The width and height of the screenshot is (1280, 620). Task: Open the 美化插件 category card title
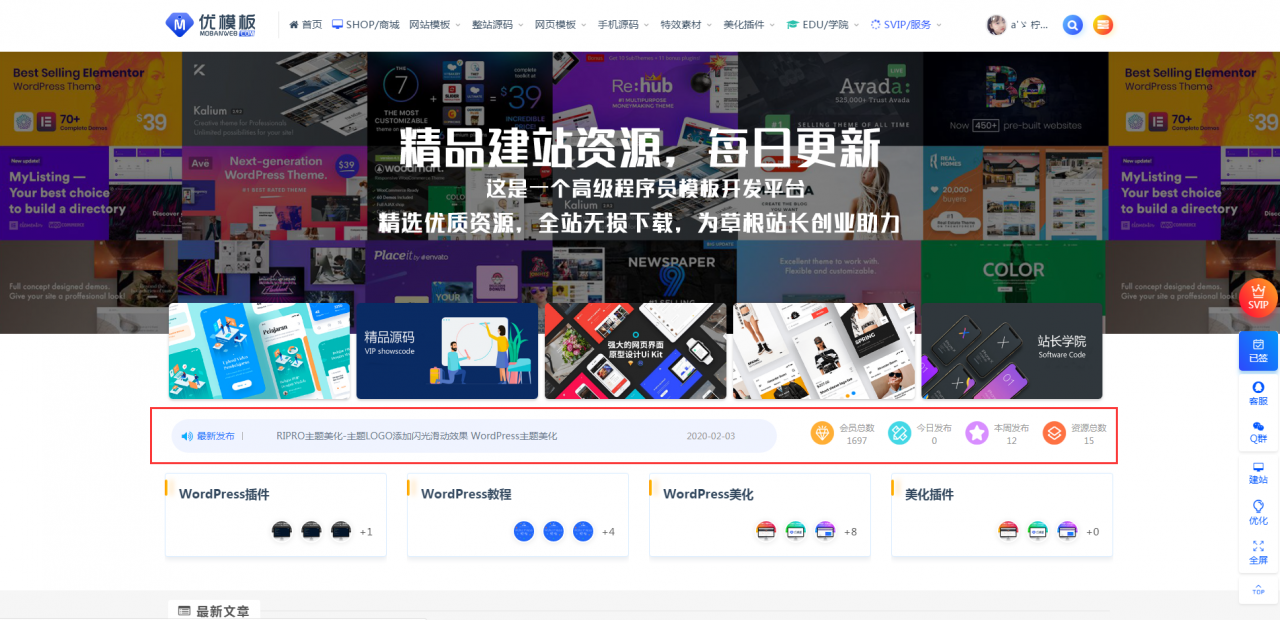929,494
